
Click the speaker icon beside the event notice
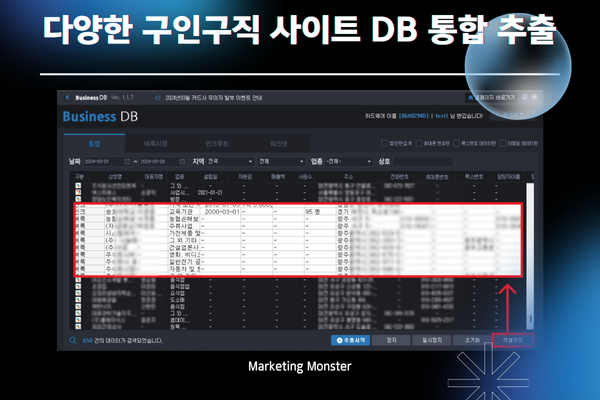(x=158, y=98)
